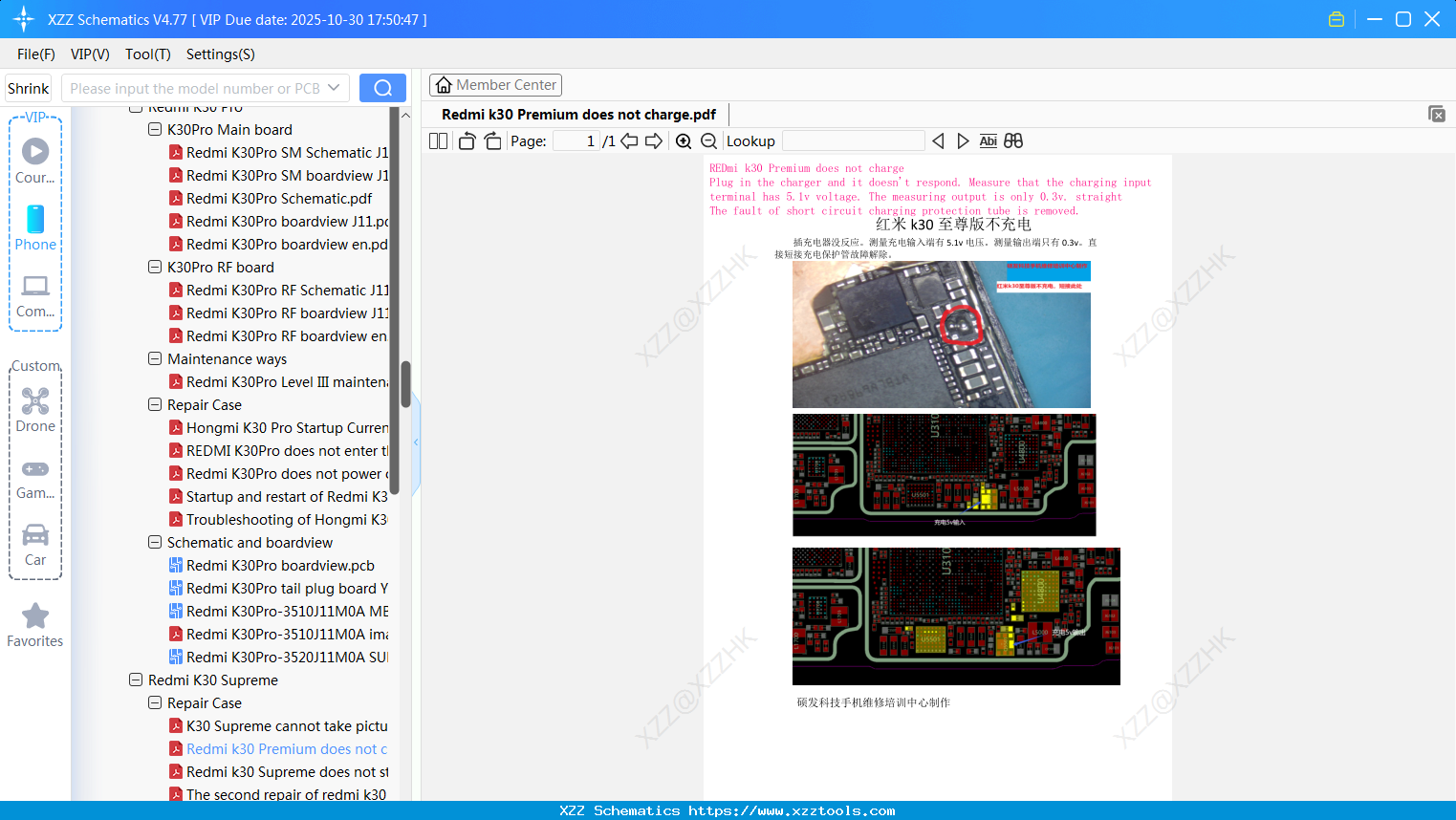
Task: Click the Lookup text field
Action: click(854, 140)
